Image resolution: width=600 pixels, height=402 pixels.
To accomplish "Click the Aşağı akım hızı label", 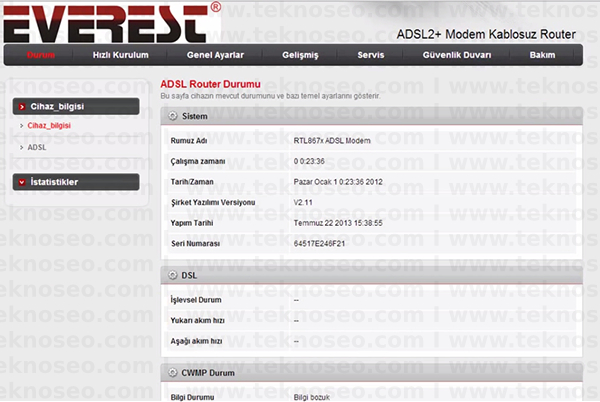I will point(196,341).
